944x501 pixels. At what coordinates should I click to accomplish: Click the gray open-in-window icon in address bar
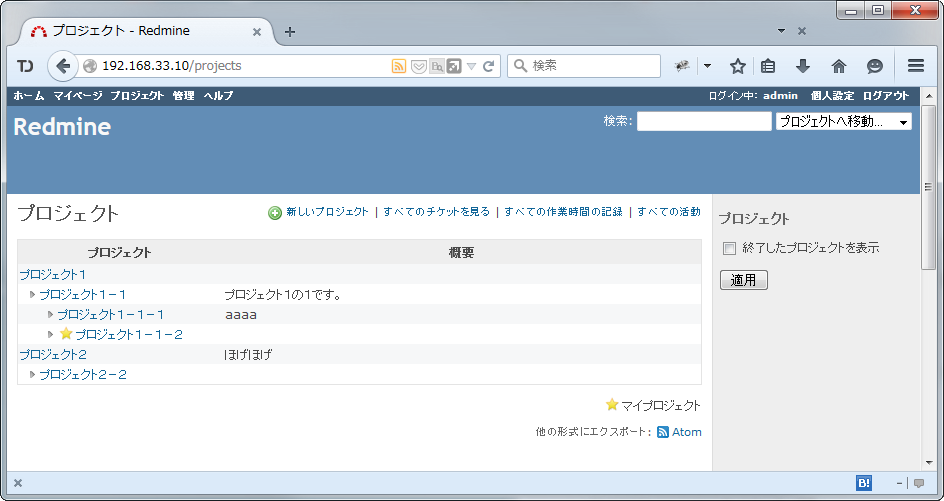pyautogui.click(x=455, y=66)
